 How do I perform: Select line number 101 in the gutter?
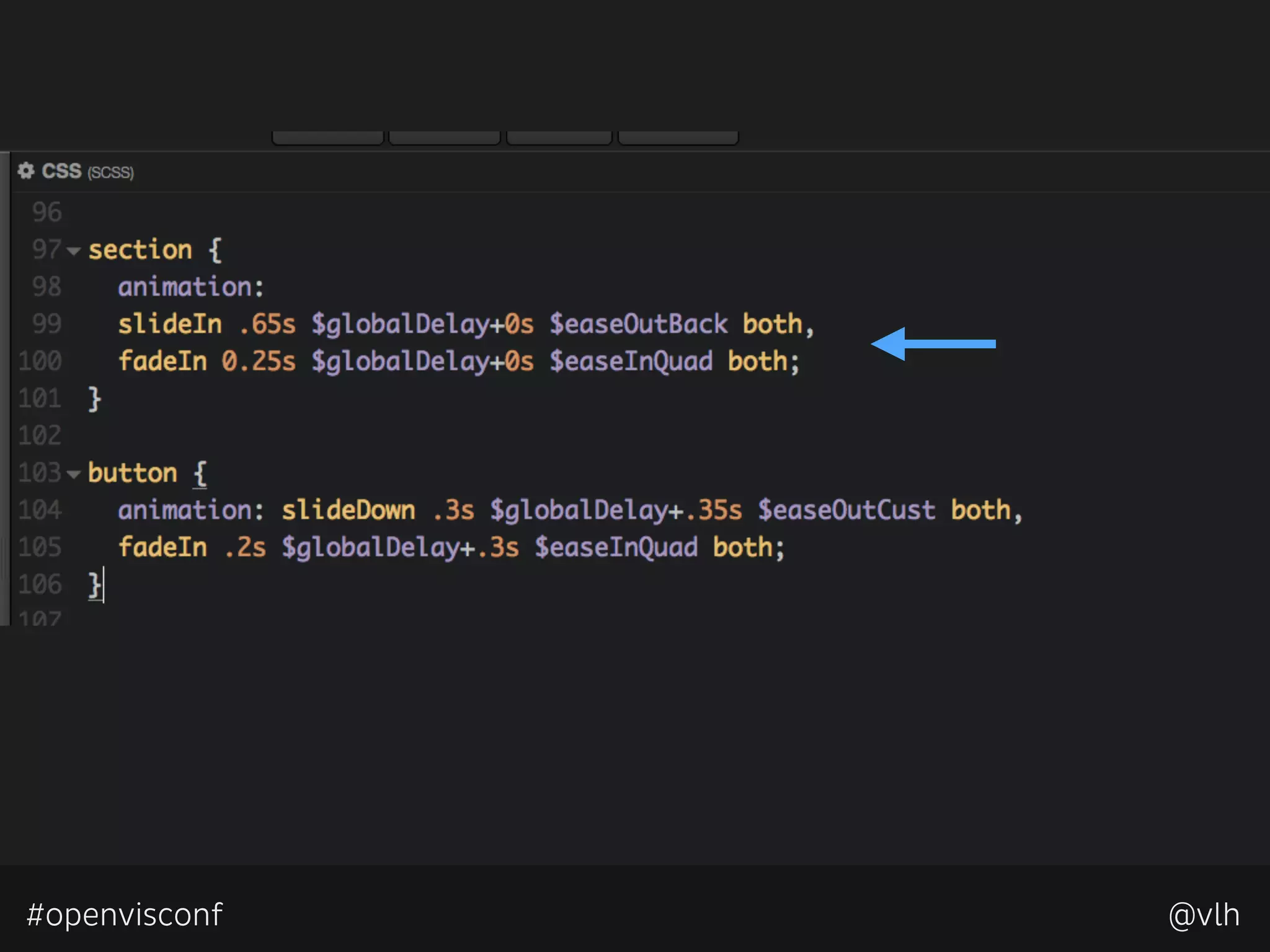pyautogui.click(x=40, y=399)
